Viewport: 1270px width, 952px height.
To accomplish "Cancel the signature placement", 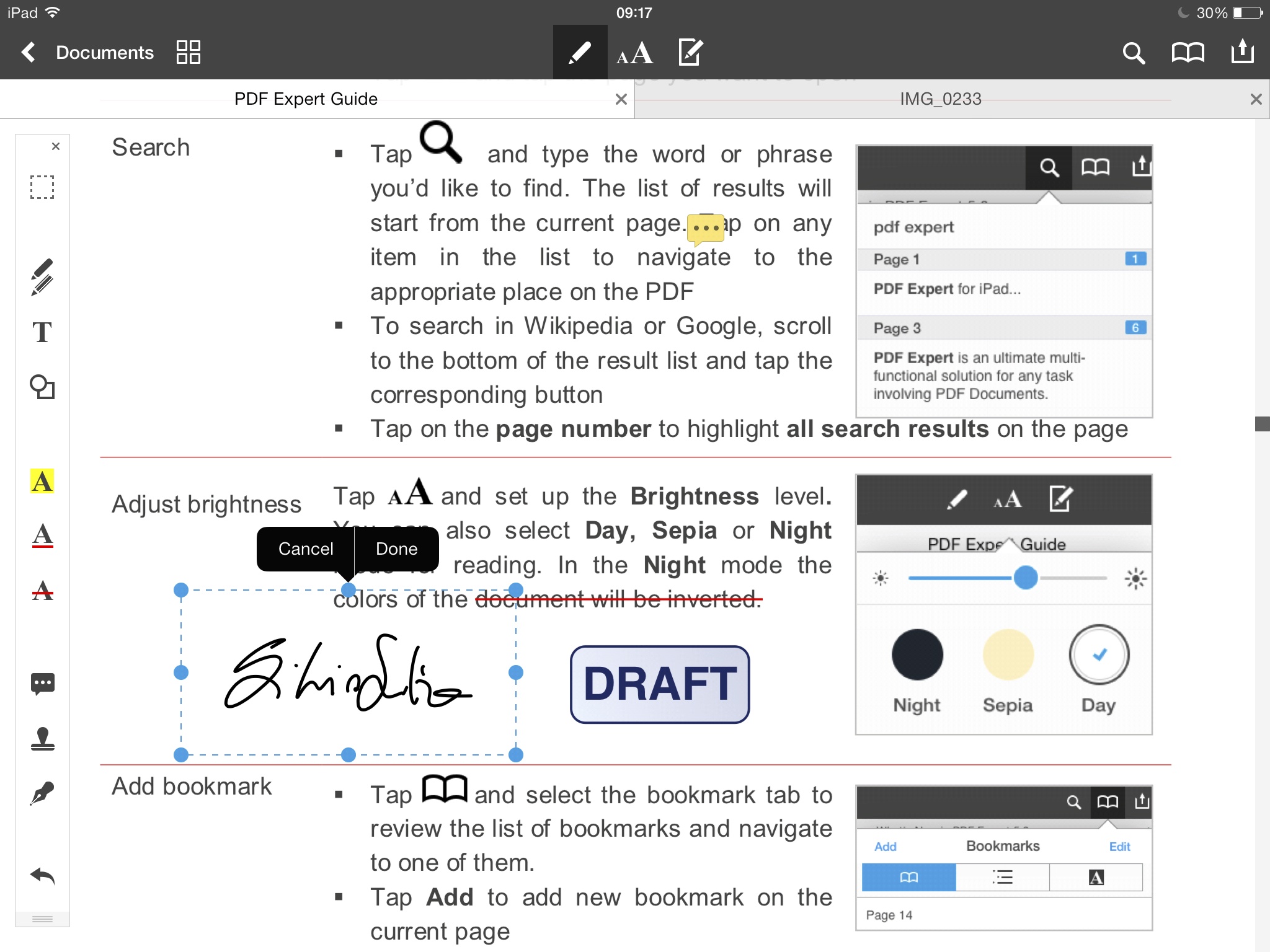I will (x=306, y=549).
